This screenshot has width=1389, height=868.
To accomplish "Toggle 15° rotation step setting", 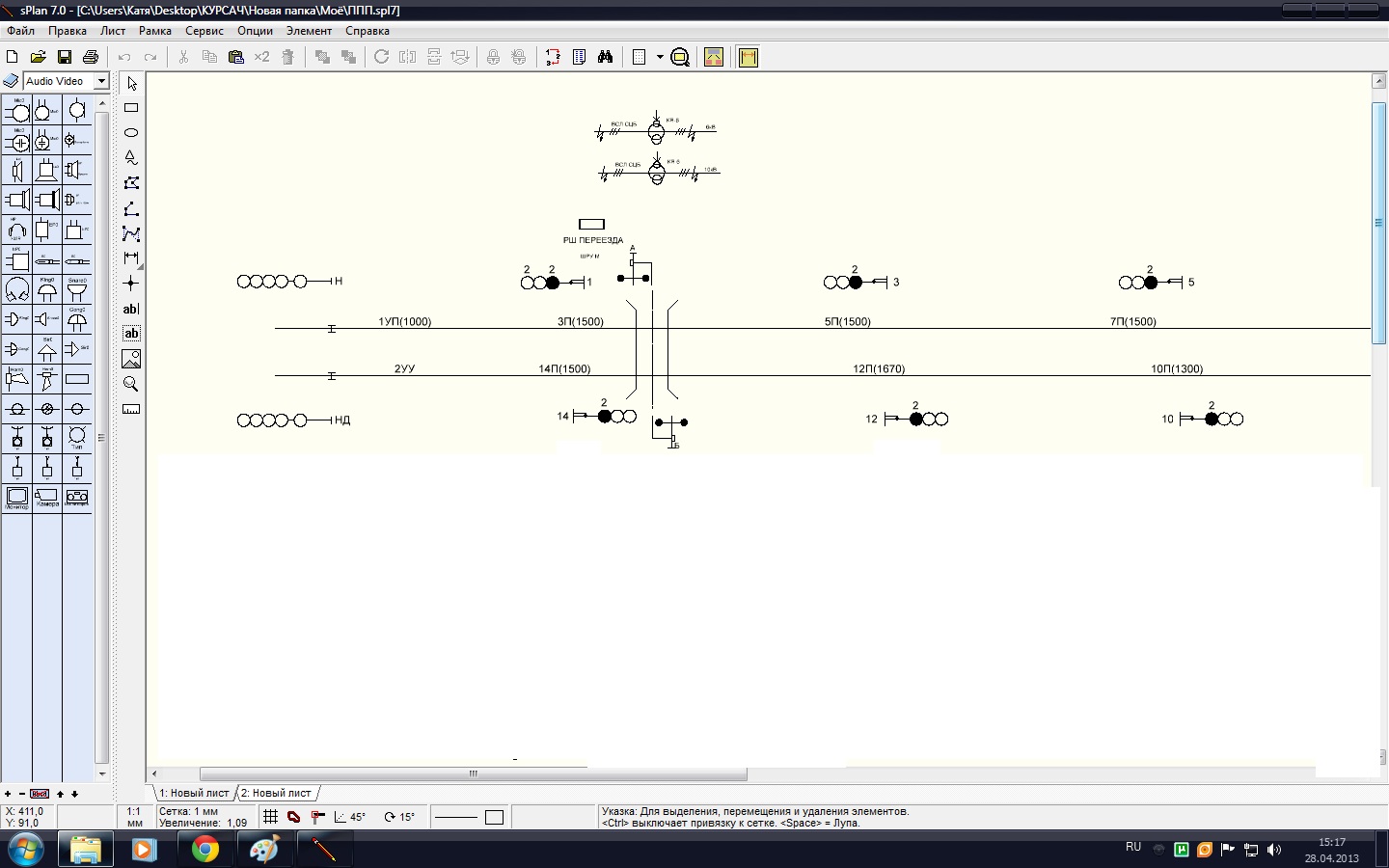I will tap(399, 817).
